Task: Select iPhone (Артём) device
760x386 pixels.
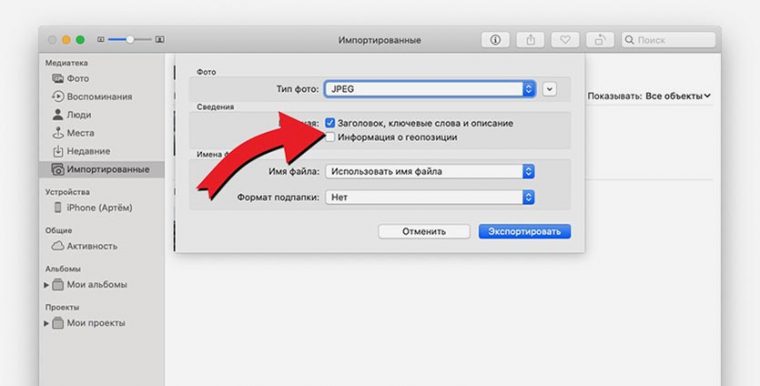Action: coord(93,208)
